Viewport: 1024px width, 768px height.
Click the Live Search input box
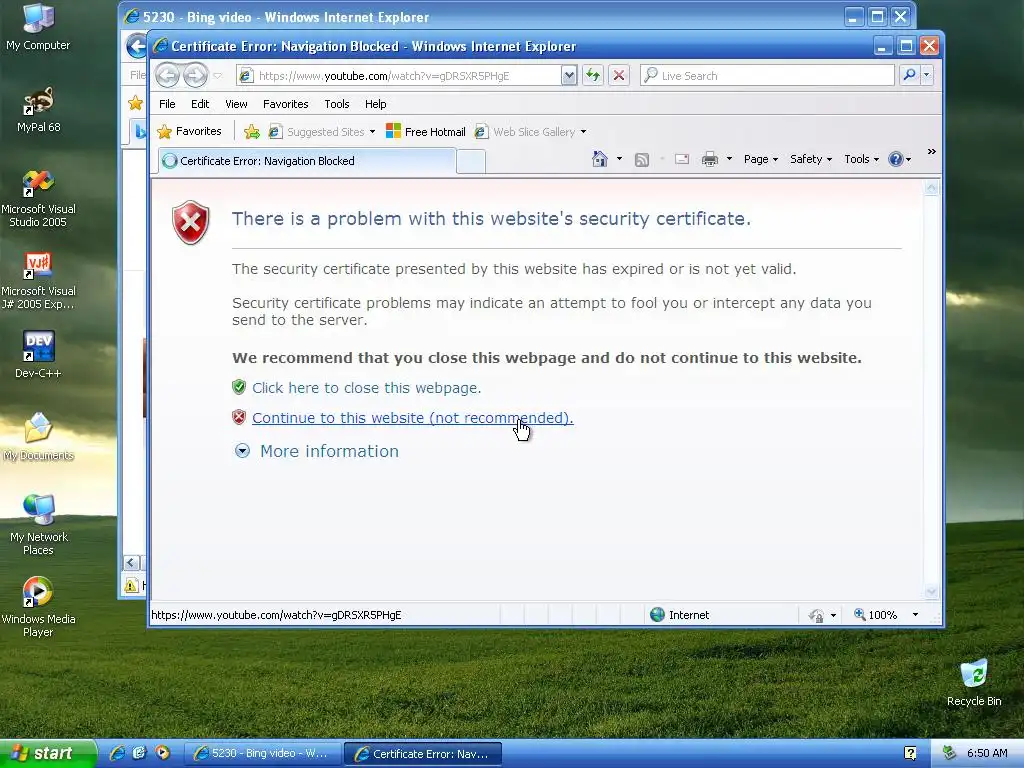click(768, 76)
